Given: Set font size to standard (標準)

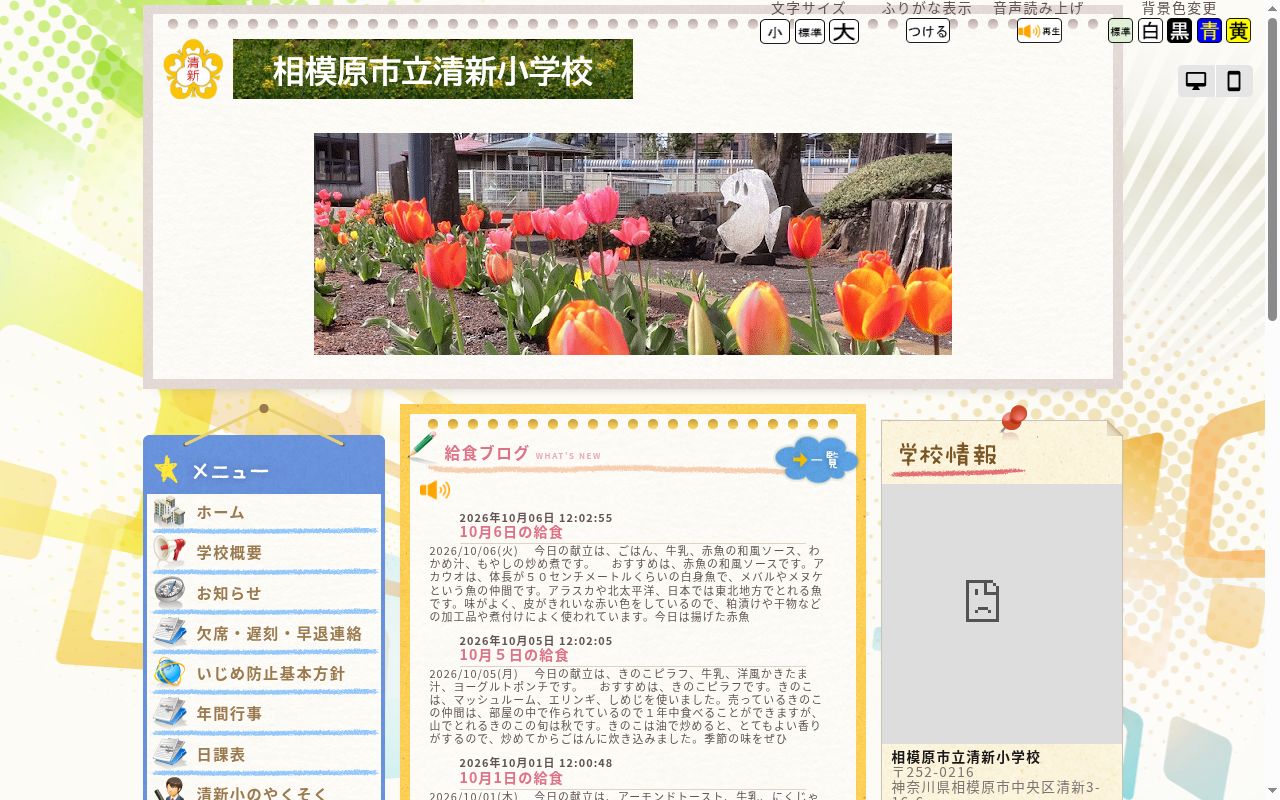Looking at the screenshot, I should click(x=810, y=32).
